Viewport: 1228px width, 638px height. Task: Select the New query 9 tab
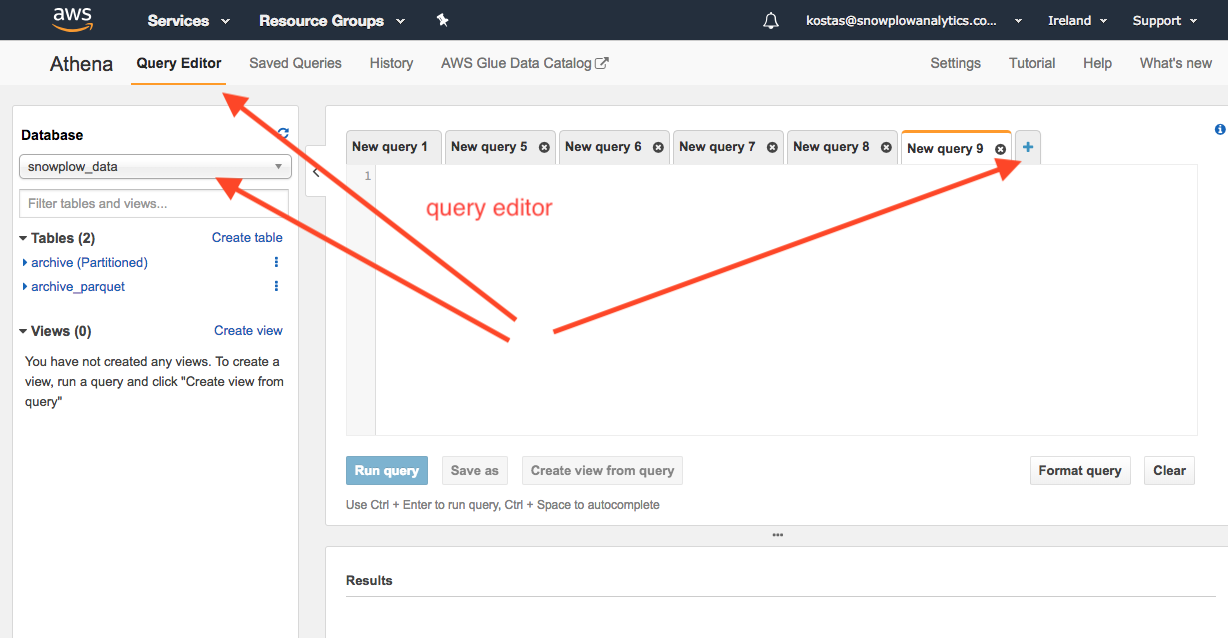(x=945, y=148)
